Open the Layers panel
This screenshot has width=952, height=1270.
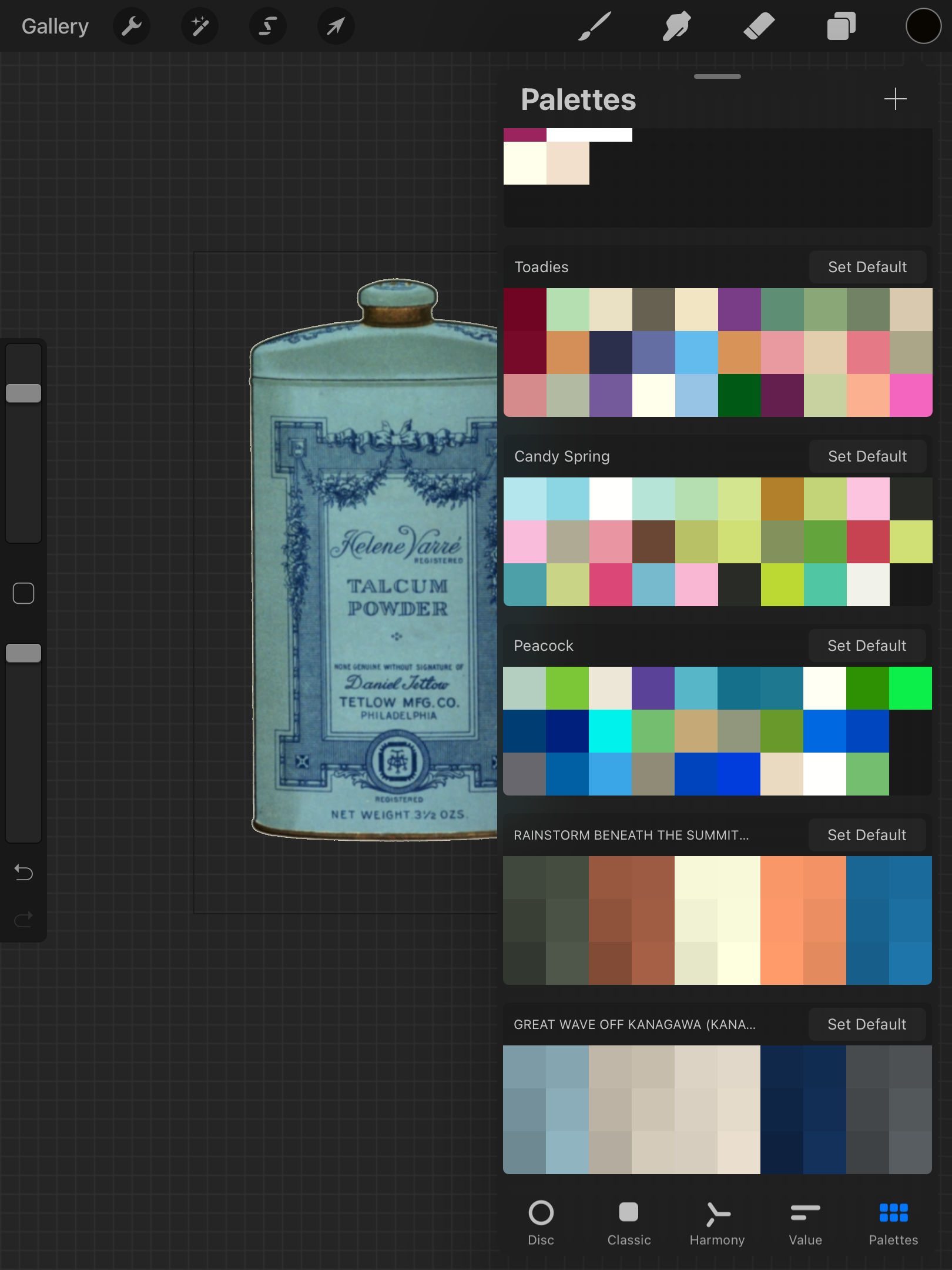842,26
